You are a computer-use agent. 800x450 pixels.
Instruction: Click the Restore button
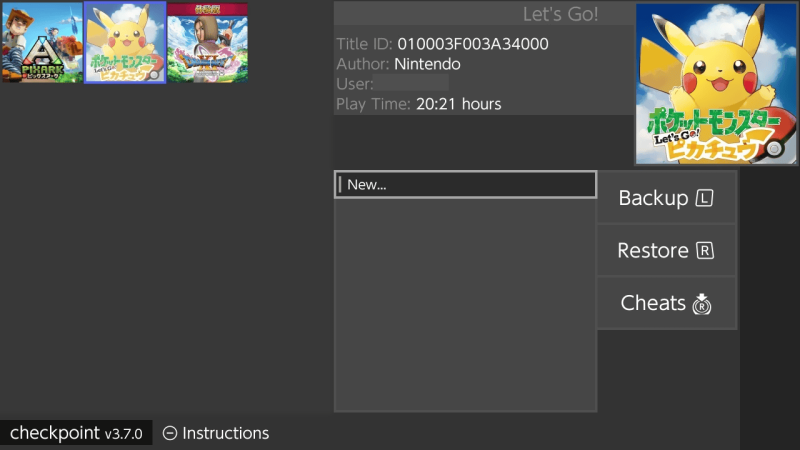click(666, 251)
